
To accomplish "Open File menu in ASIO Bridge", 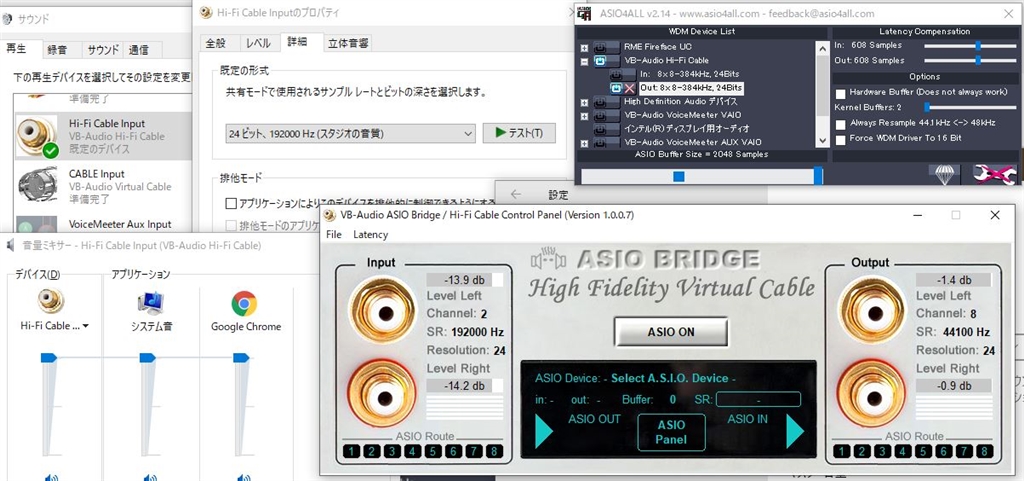I will (x=334, y=234).
